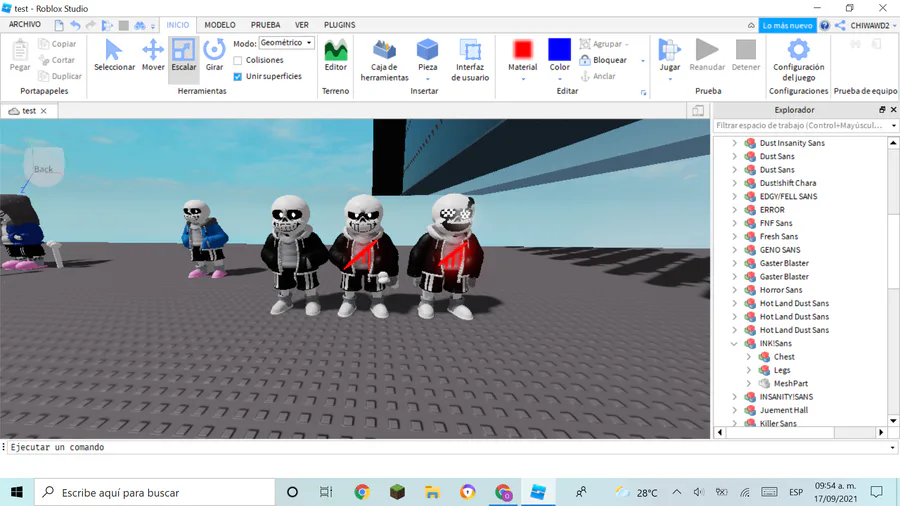This screenshot has height=506, width=900.
Task: Click the Reanudar button
Action: click(707, 55)
